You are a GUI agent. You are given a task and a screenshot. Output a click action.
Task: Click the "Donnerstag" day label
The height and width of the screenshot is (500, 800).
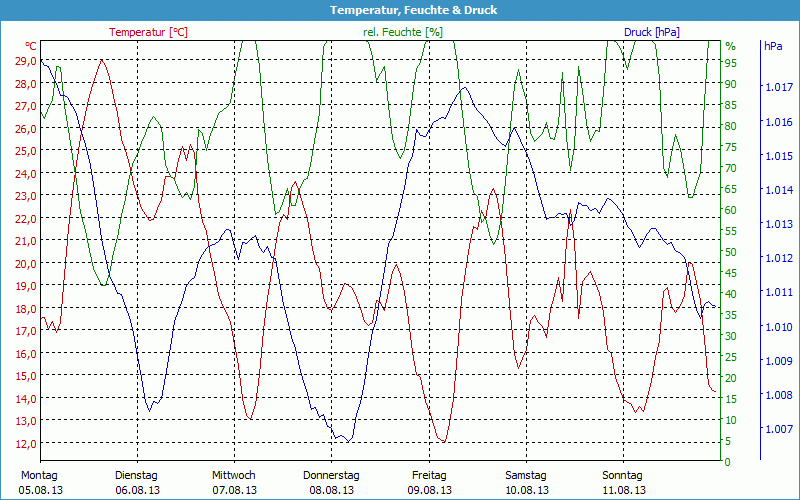pos(331,476)
